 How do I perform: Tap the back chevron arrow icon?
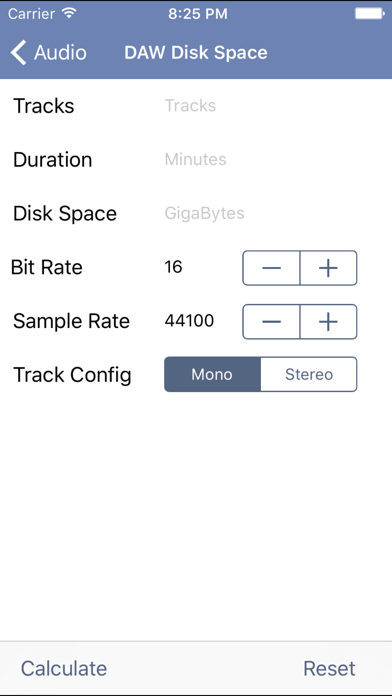pos(19,52)
